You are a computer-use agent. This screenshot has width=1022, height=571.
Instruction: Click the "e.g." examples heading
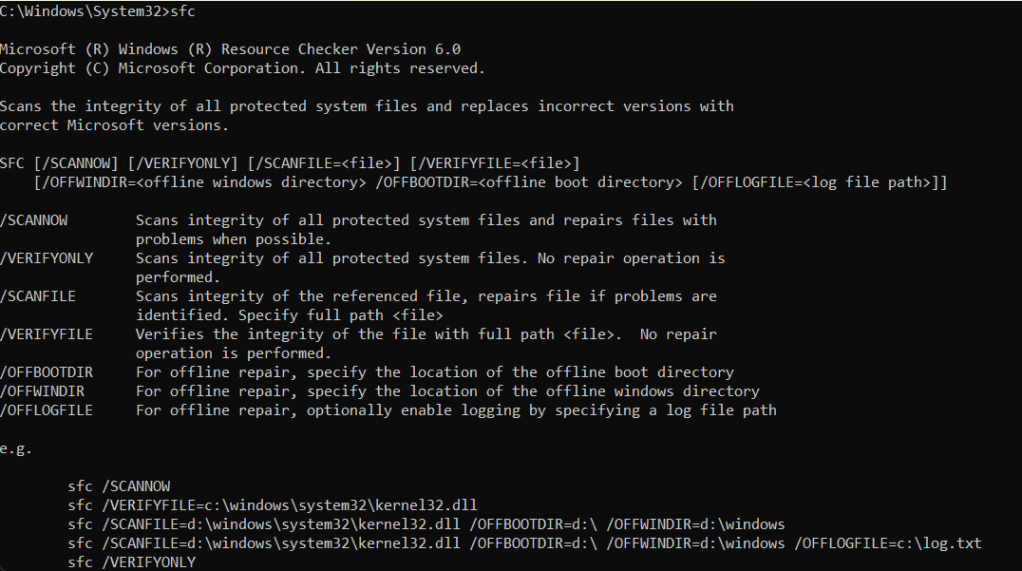tap(16, 448)
